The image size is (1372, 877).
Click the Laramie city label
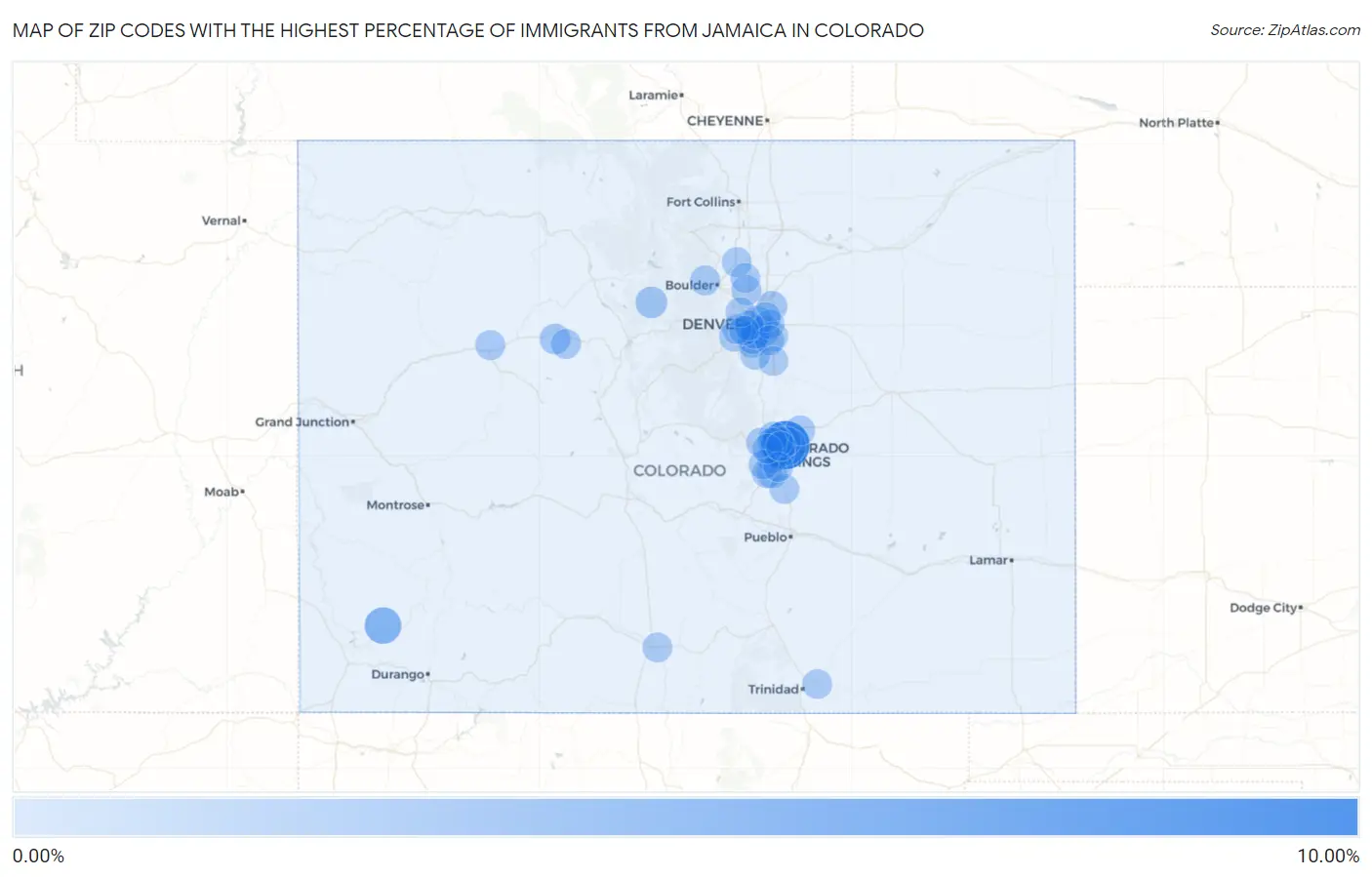point(655,95)
